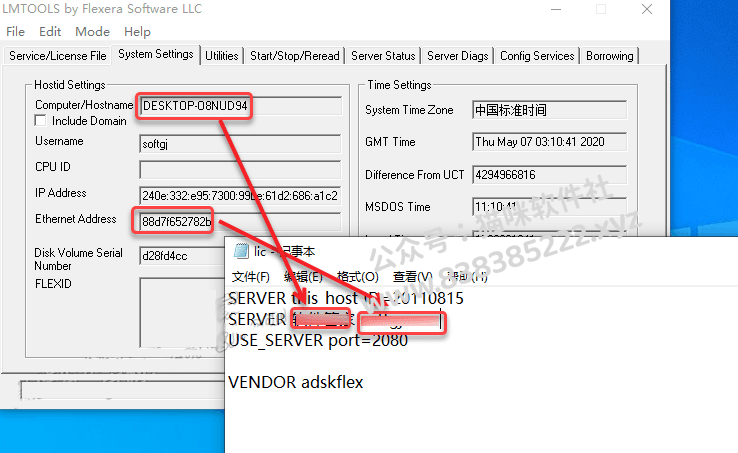Click the Difference From UCT field
Viewport: 738px width, 453px height.
549,175
